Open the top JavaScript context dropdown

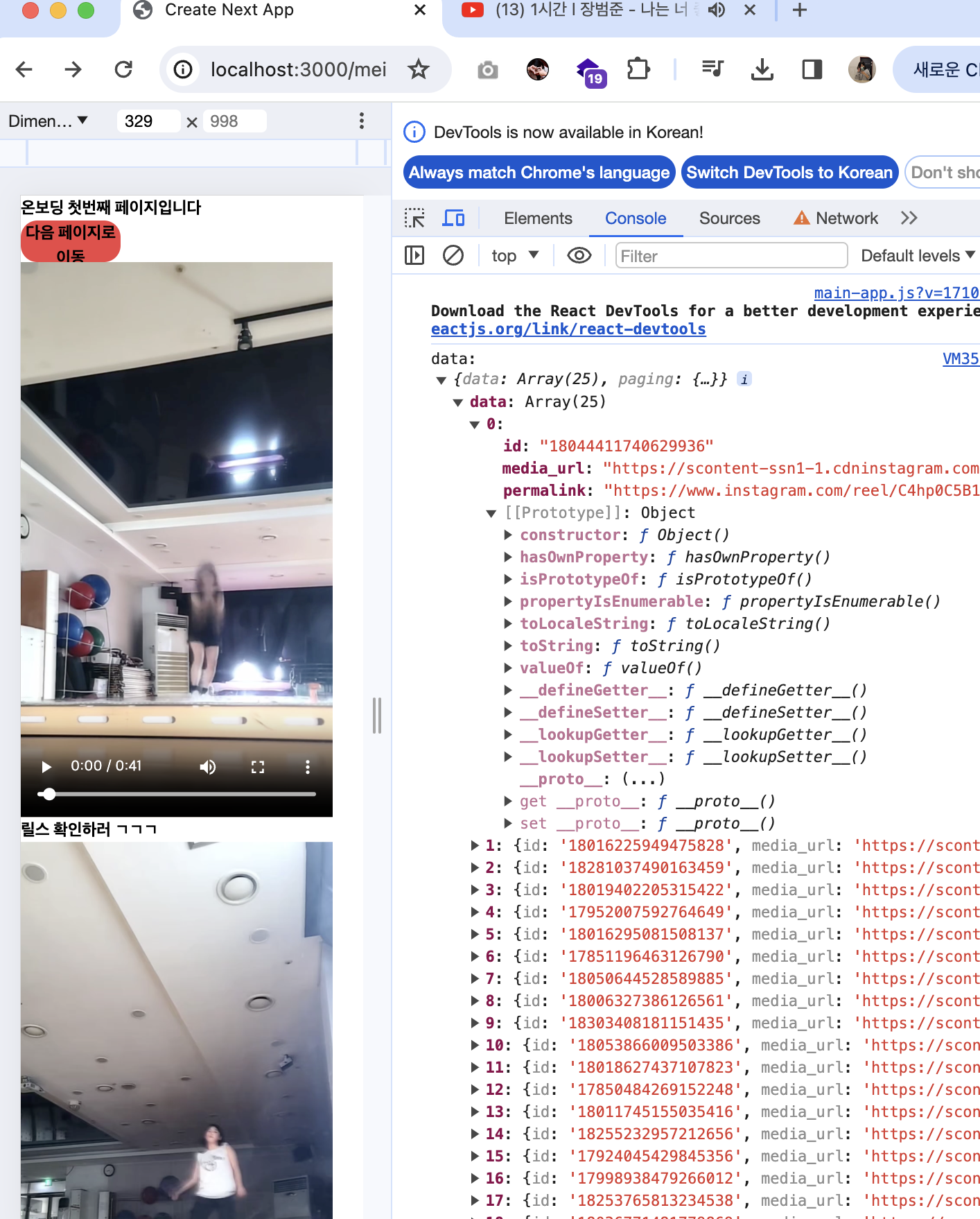[515, 256]
